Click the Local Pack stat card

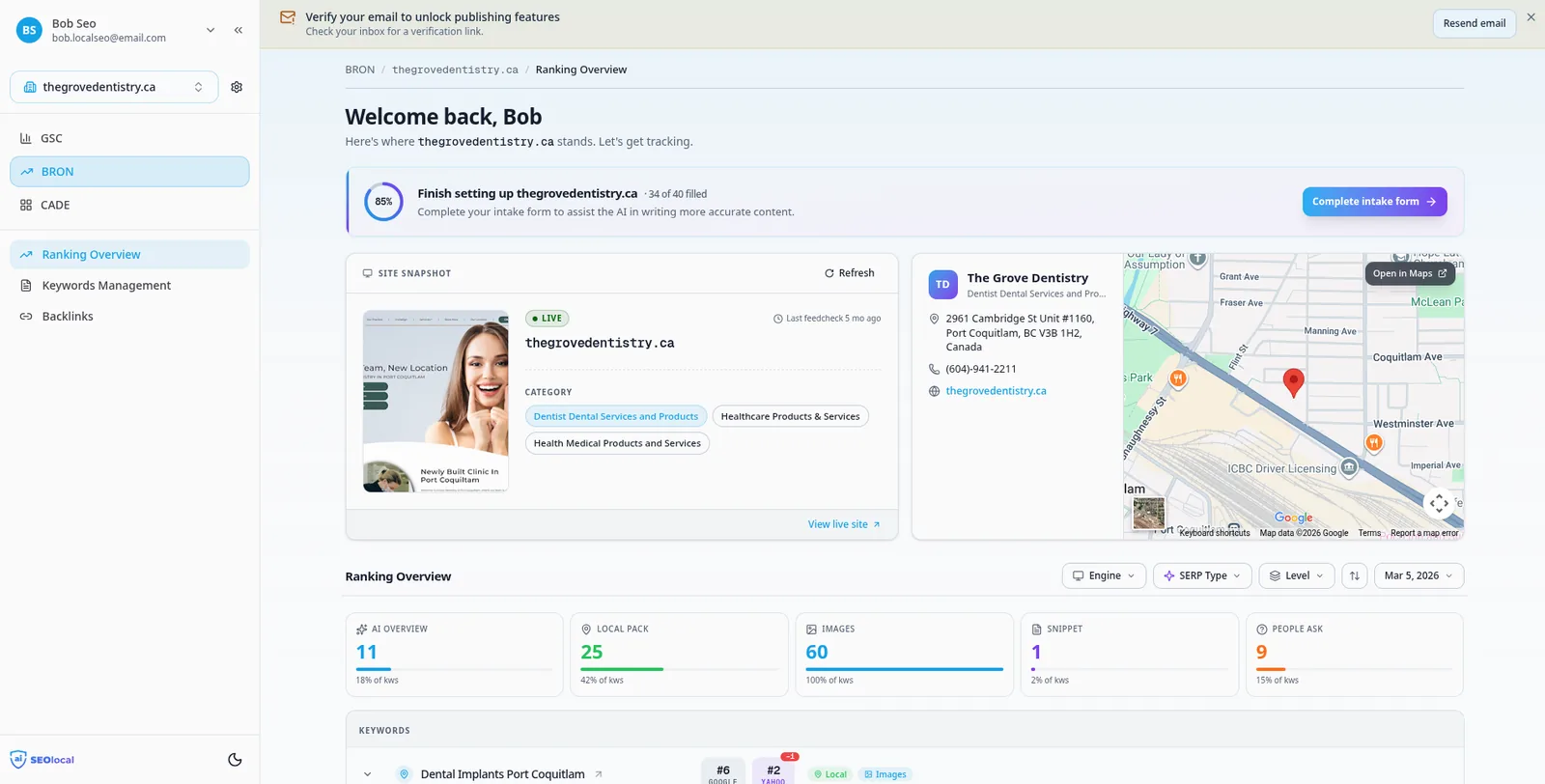pos(679,655)
